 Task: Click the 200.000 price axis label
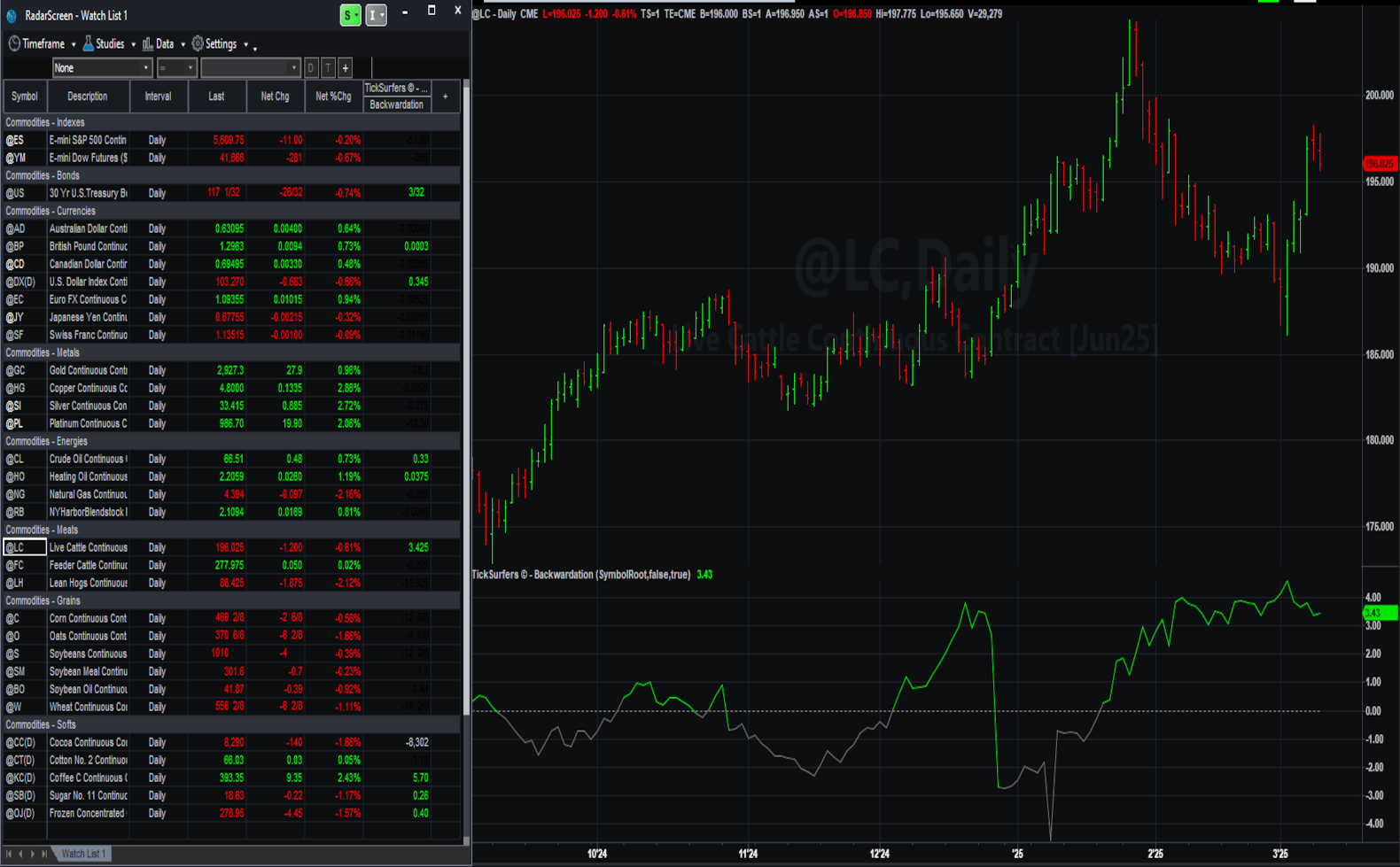(x=1380, y=96)
